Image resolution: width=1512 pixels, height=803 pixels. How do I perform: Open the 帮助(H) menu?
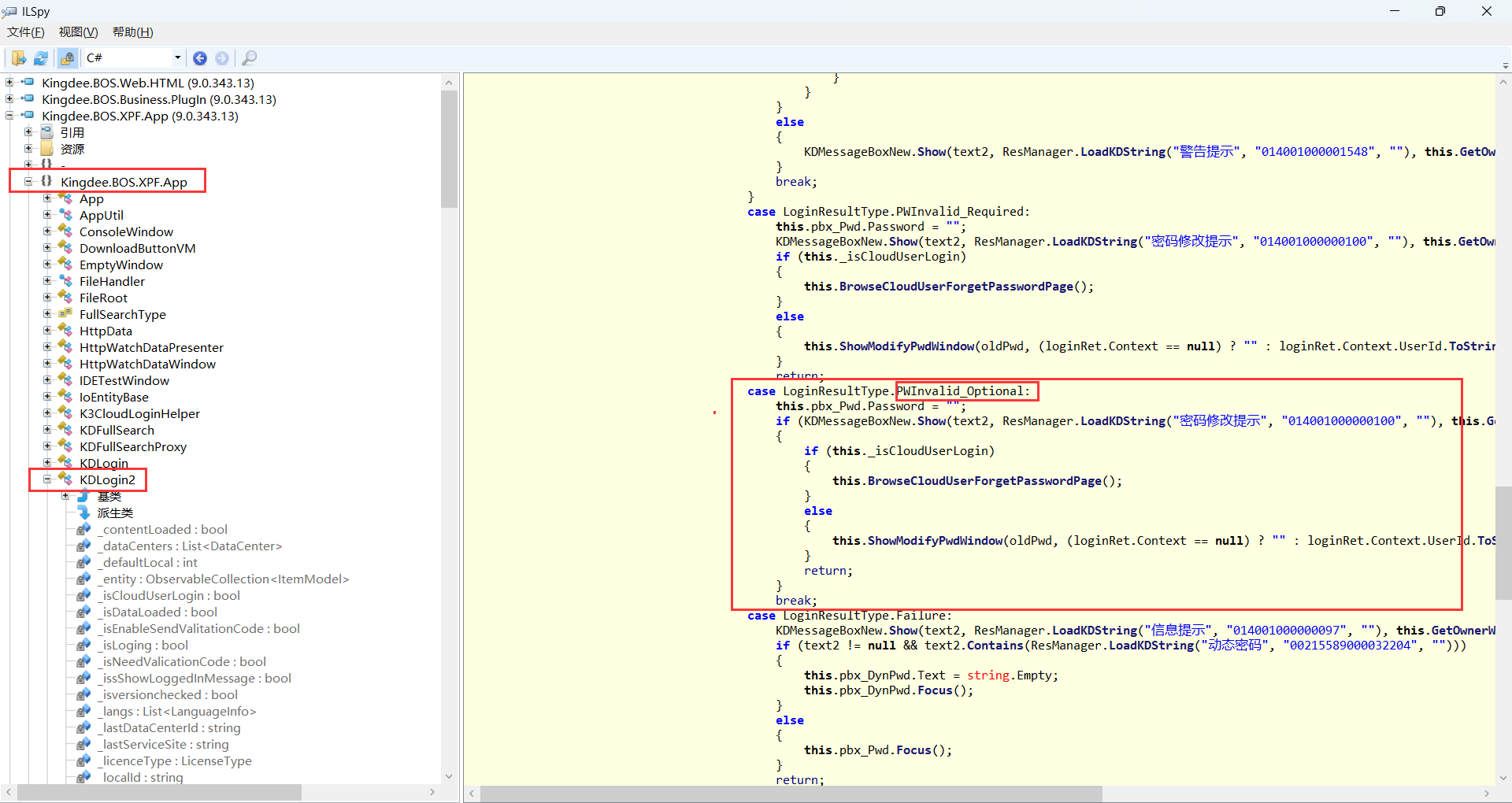(133, 32)
